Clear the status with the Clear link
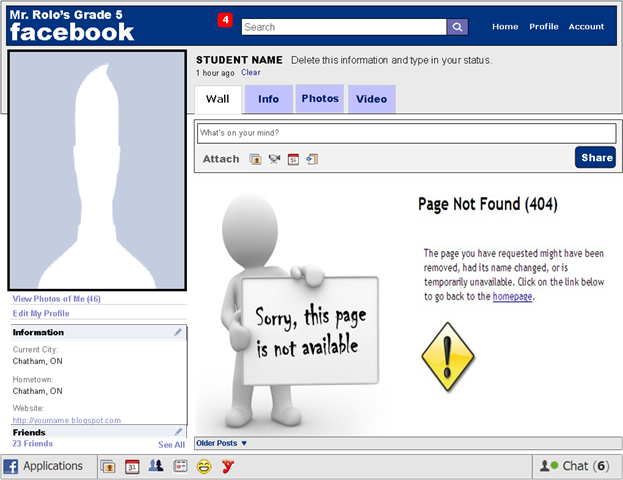623x480 pixels. tap(251, 72)
